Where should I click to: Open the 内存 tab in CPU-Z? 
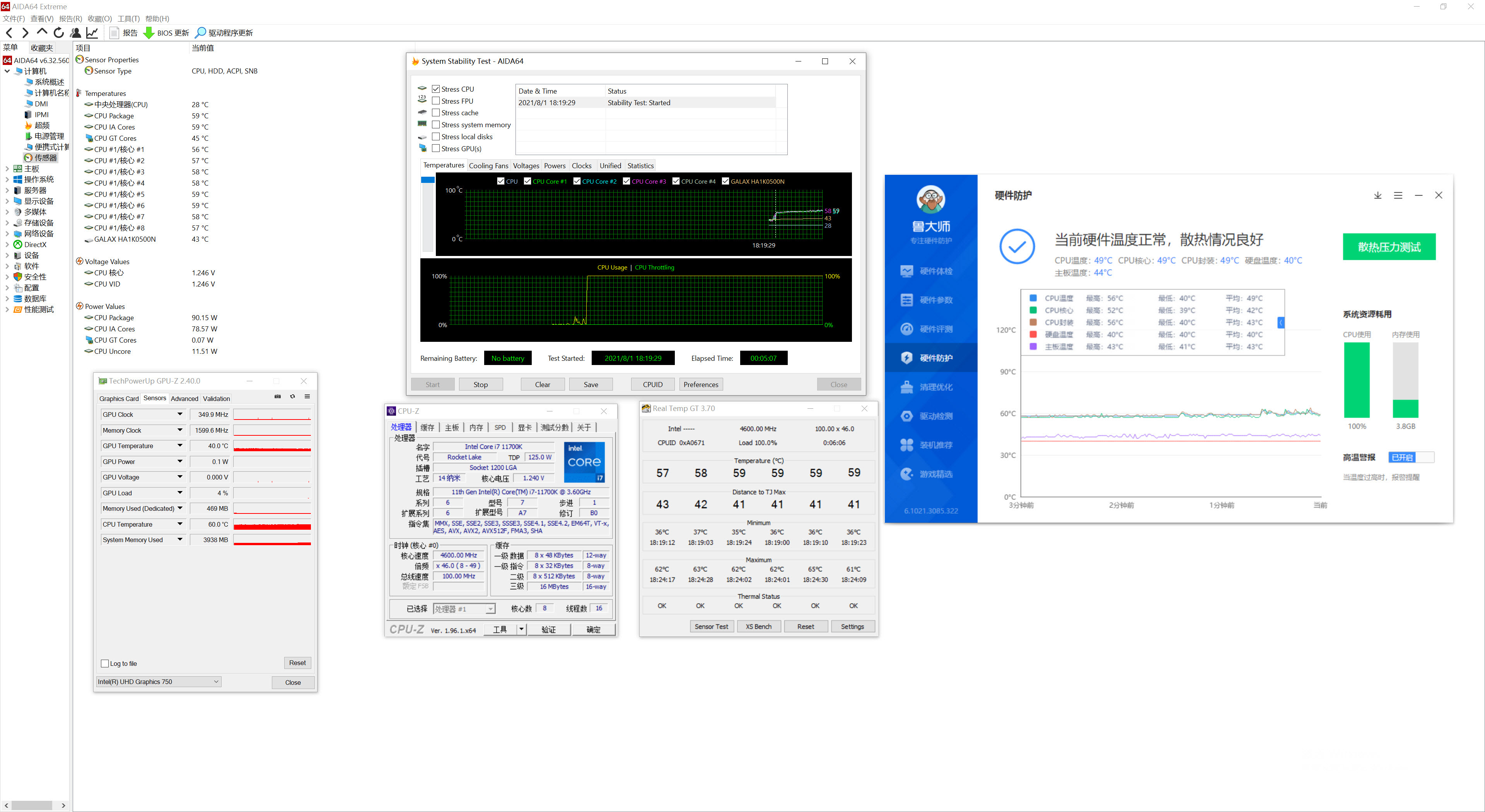pyautogui.click(x=476, y=427)
